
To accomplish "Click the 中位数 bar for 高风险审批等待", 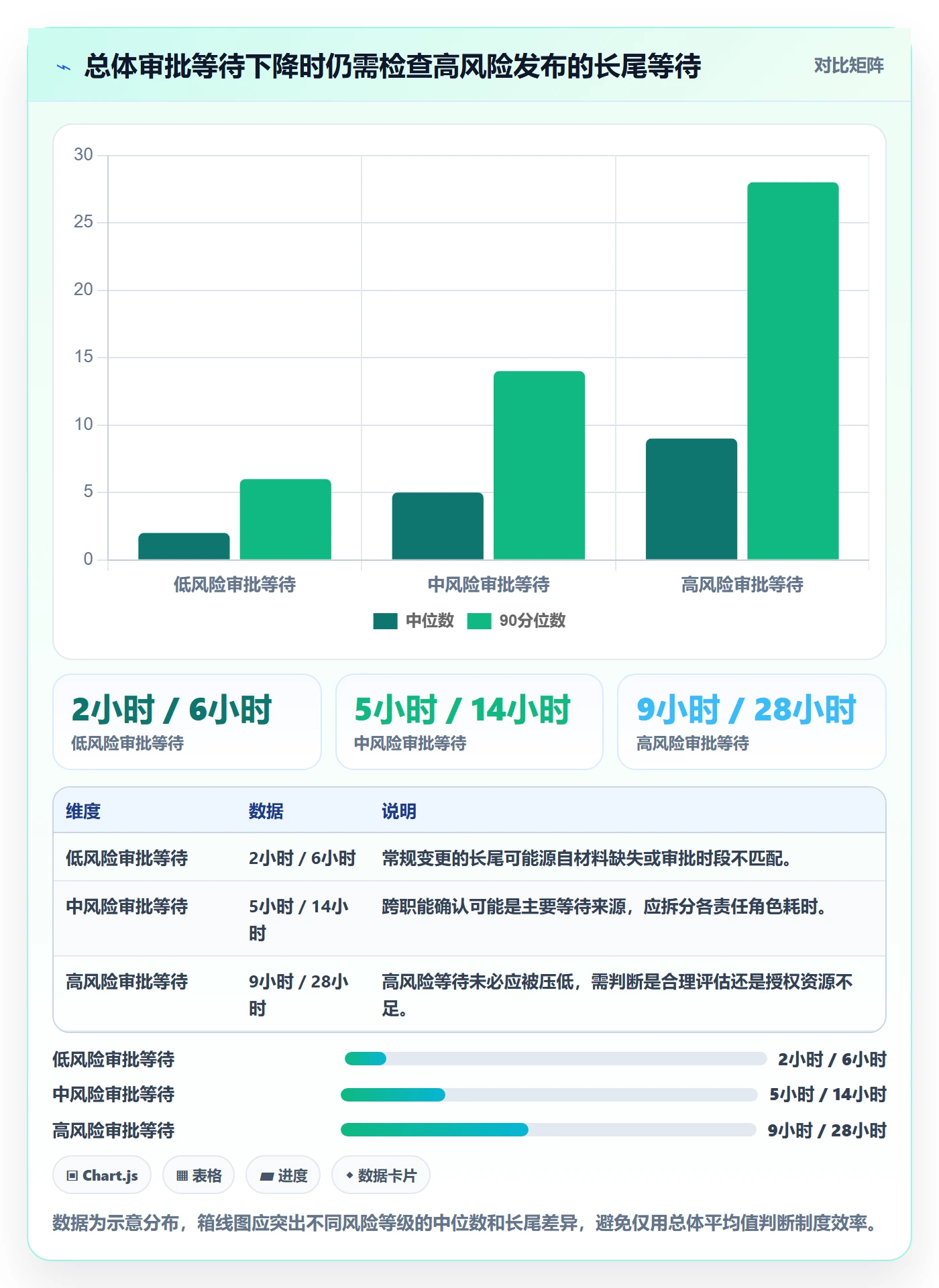I will [692, 499].
